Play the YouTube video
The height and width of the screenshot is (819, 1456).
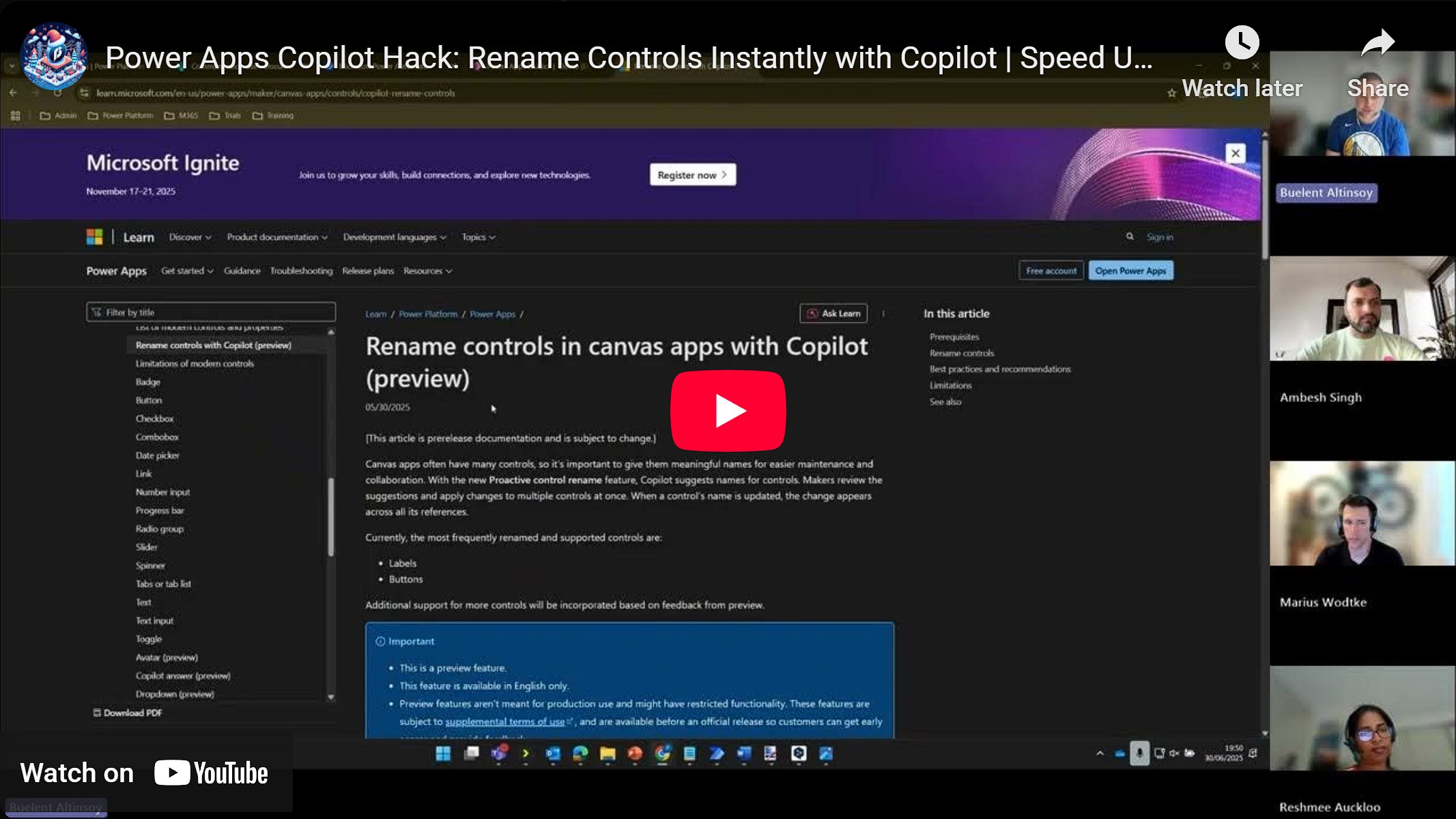(728, 410)
